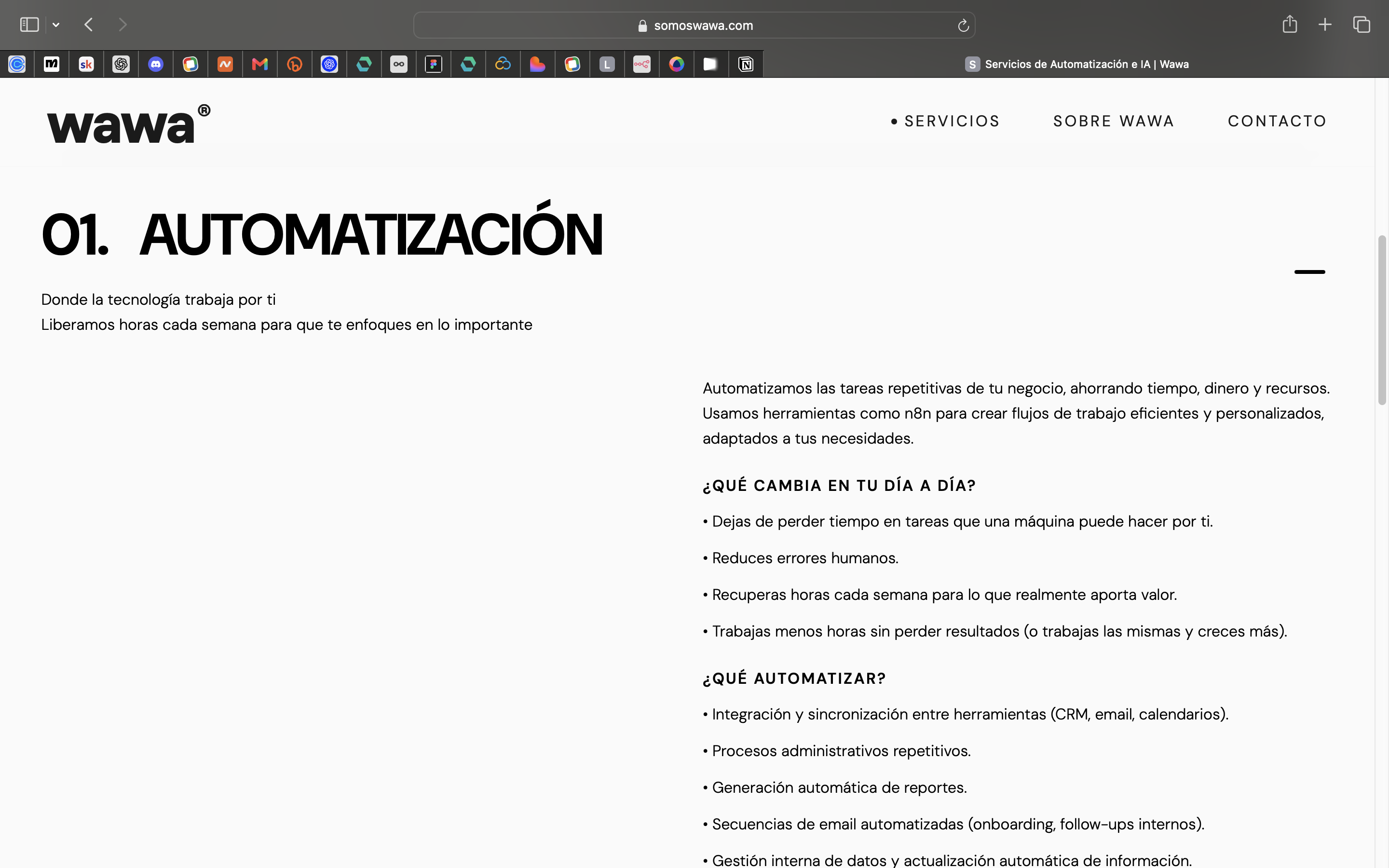The height and width of the screenshot is (868, 1389).
Task: Click '¿QUÉ AUTOMATIZAR?' heading
Action: tap(794, 678)
